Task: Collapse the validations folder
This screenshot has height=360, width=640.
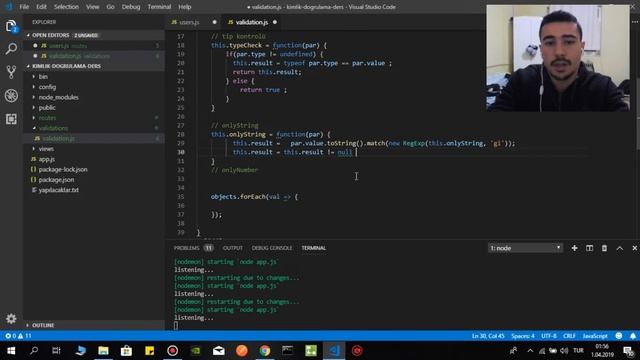Action: coord(53,128)
